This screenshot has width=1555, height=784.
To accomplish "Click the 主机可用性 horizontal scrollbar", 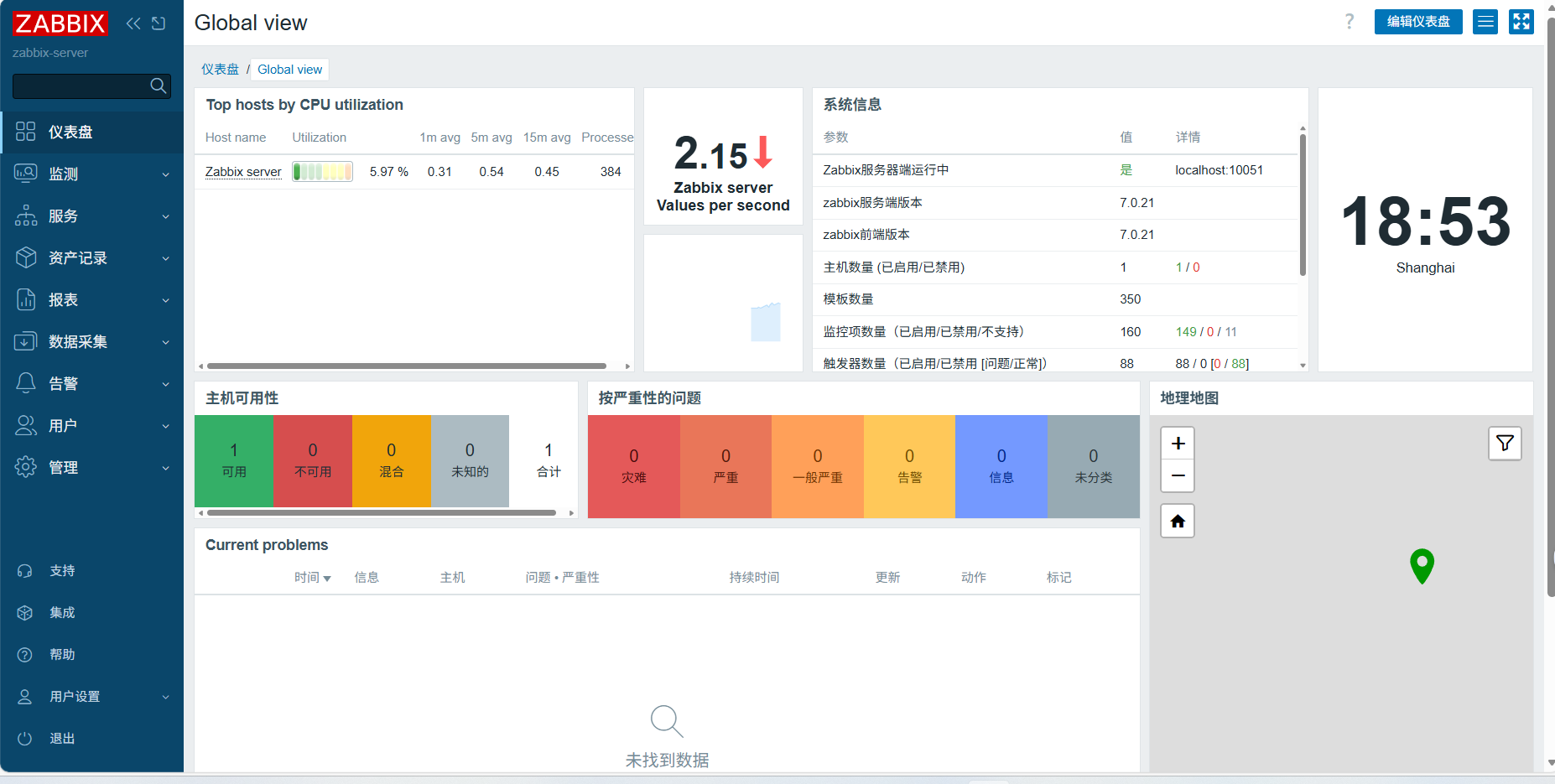I will 382,512.
